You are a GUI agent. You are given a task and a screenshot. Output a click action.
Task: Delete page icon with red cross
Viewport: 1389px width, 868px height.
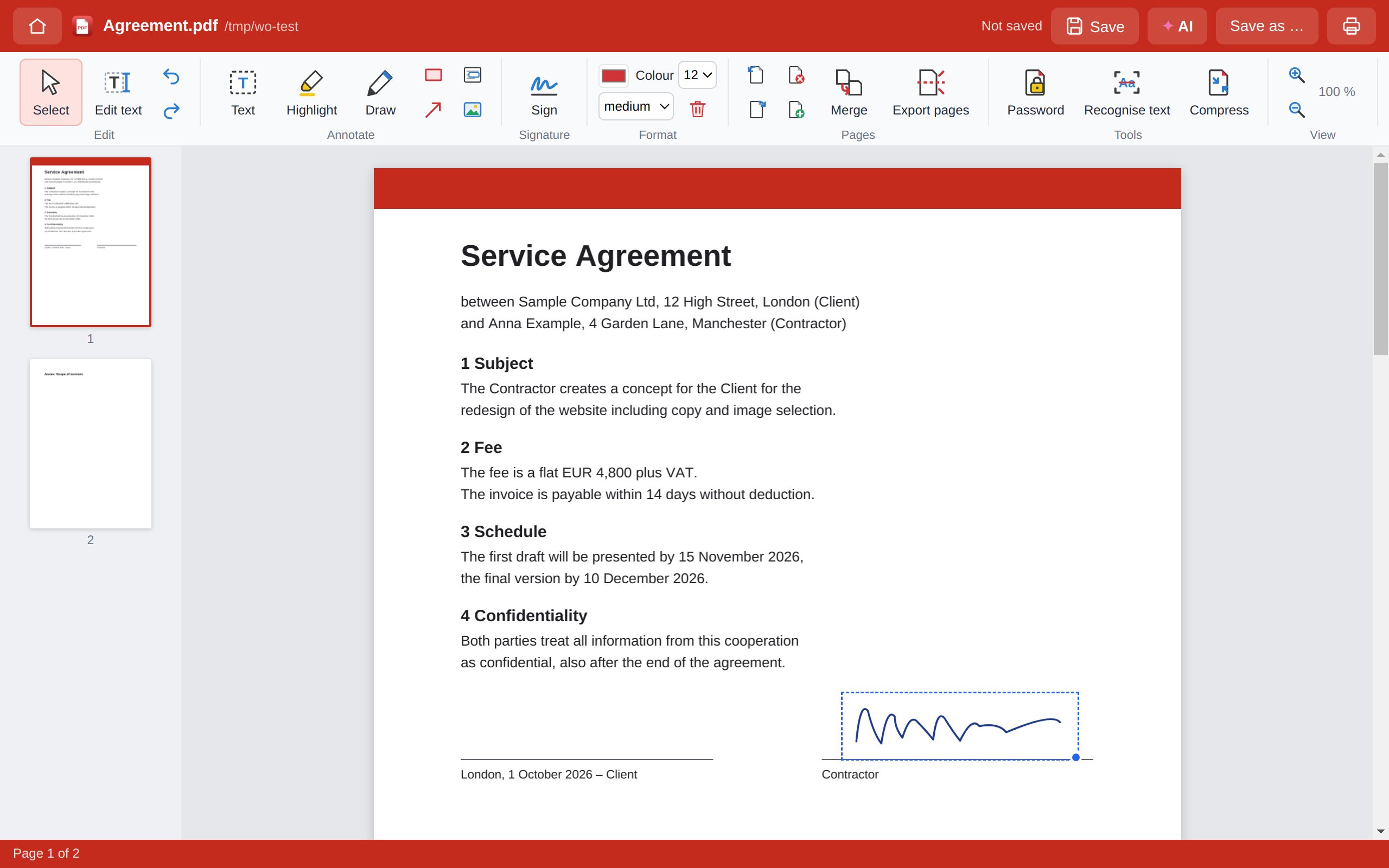point(796,75)
